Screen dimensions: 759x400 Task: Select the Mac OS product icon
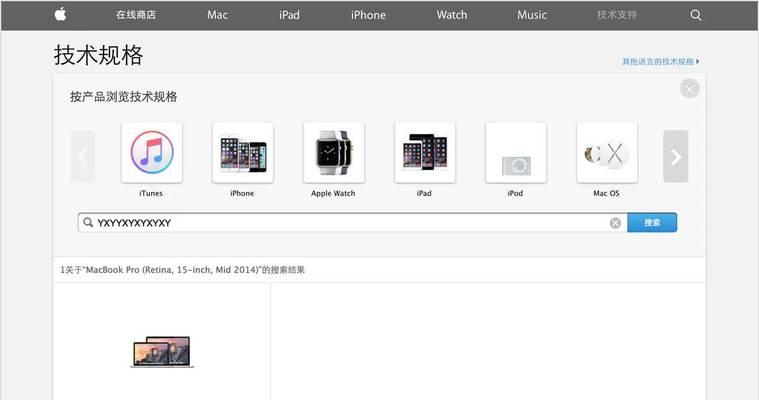[607, 153]
